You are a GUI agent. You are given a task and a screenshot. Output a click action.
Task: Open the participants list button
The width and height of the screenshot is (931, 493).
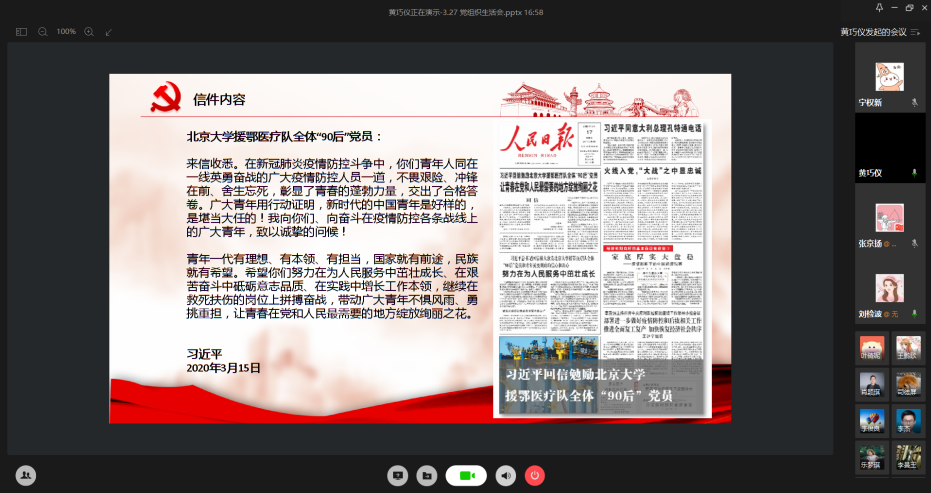coord(26,475)
